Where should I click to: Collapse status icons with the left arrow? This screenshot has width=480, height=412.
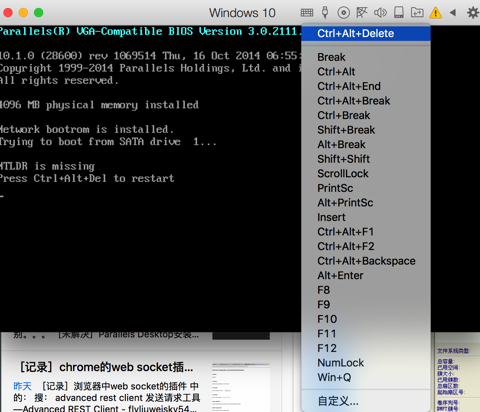(453, 13)
